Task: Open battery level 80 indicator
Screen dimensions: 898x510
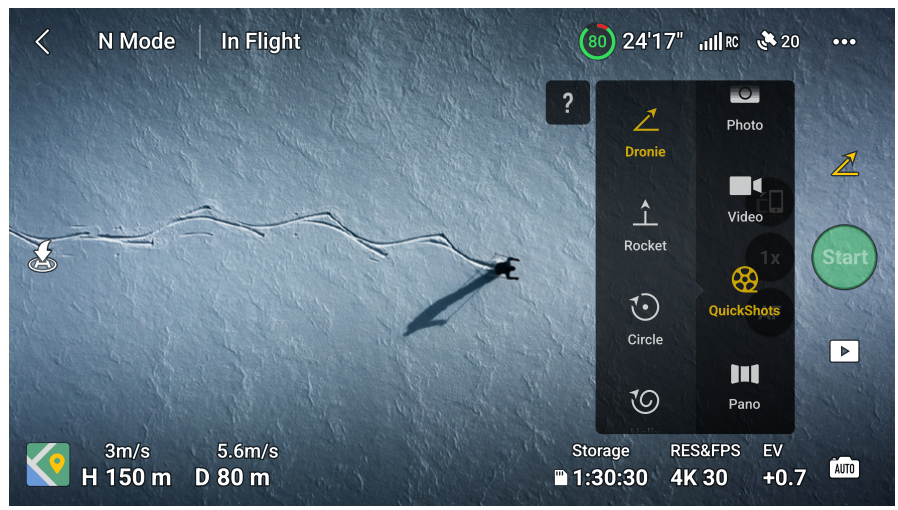Action: (x=597, y=41)
